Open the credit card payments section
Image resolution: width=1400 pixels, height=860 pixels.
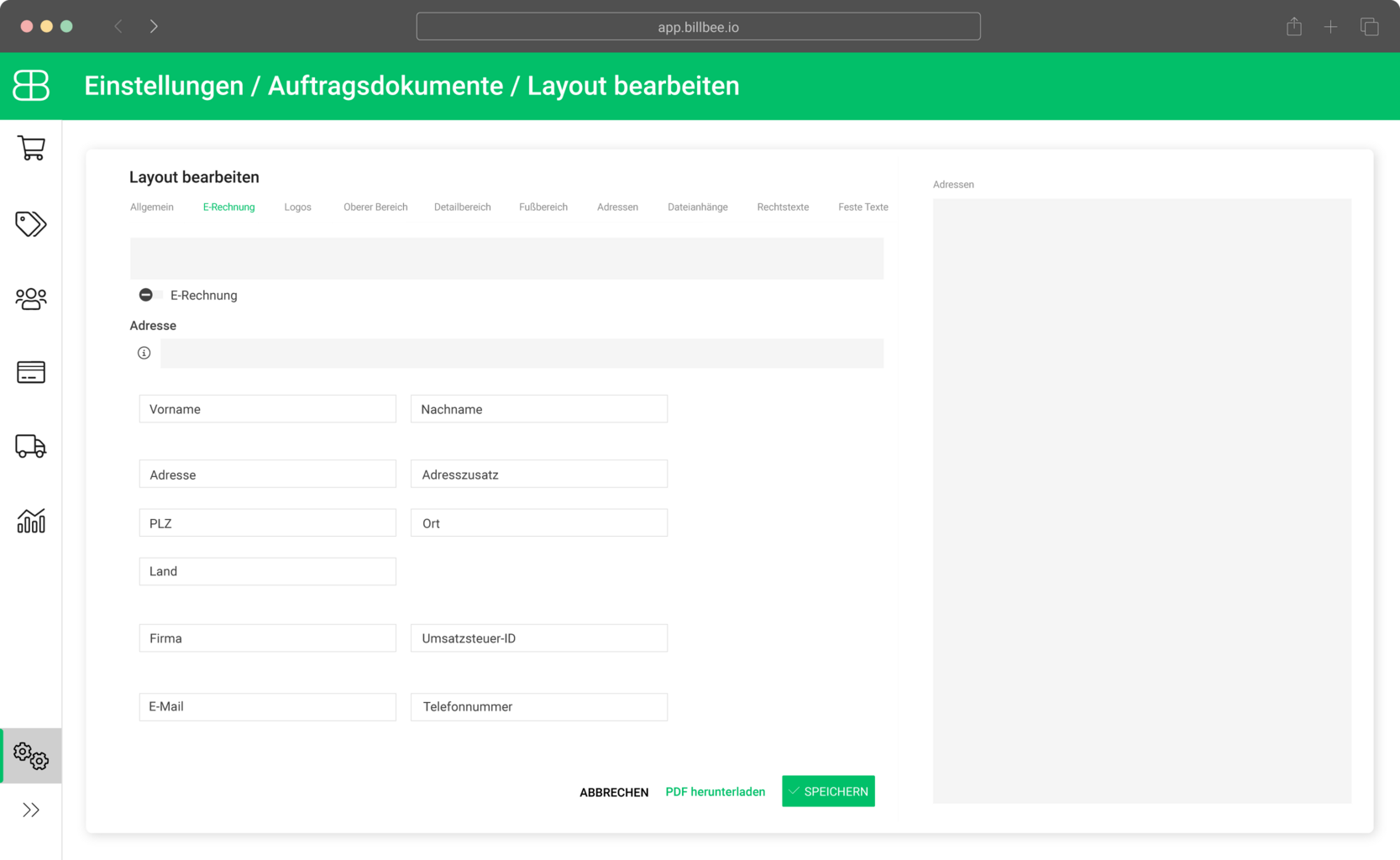31,372
